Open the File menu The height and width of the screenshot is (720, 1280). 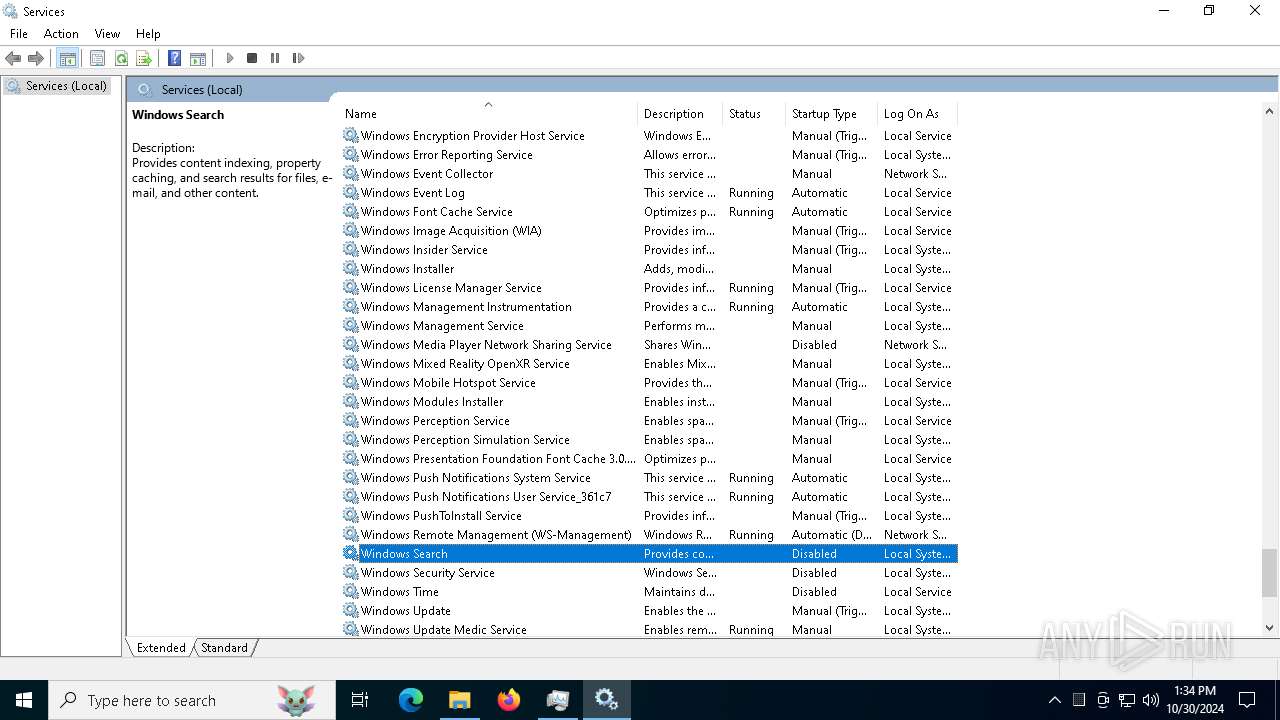(x=19, y=33)
